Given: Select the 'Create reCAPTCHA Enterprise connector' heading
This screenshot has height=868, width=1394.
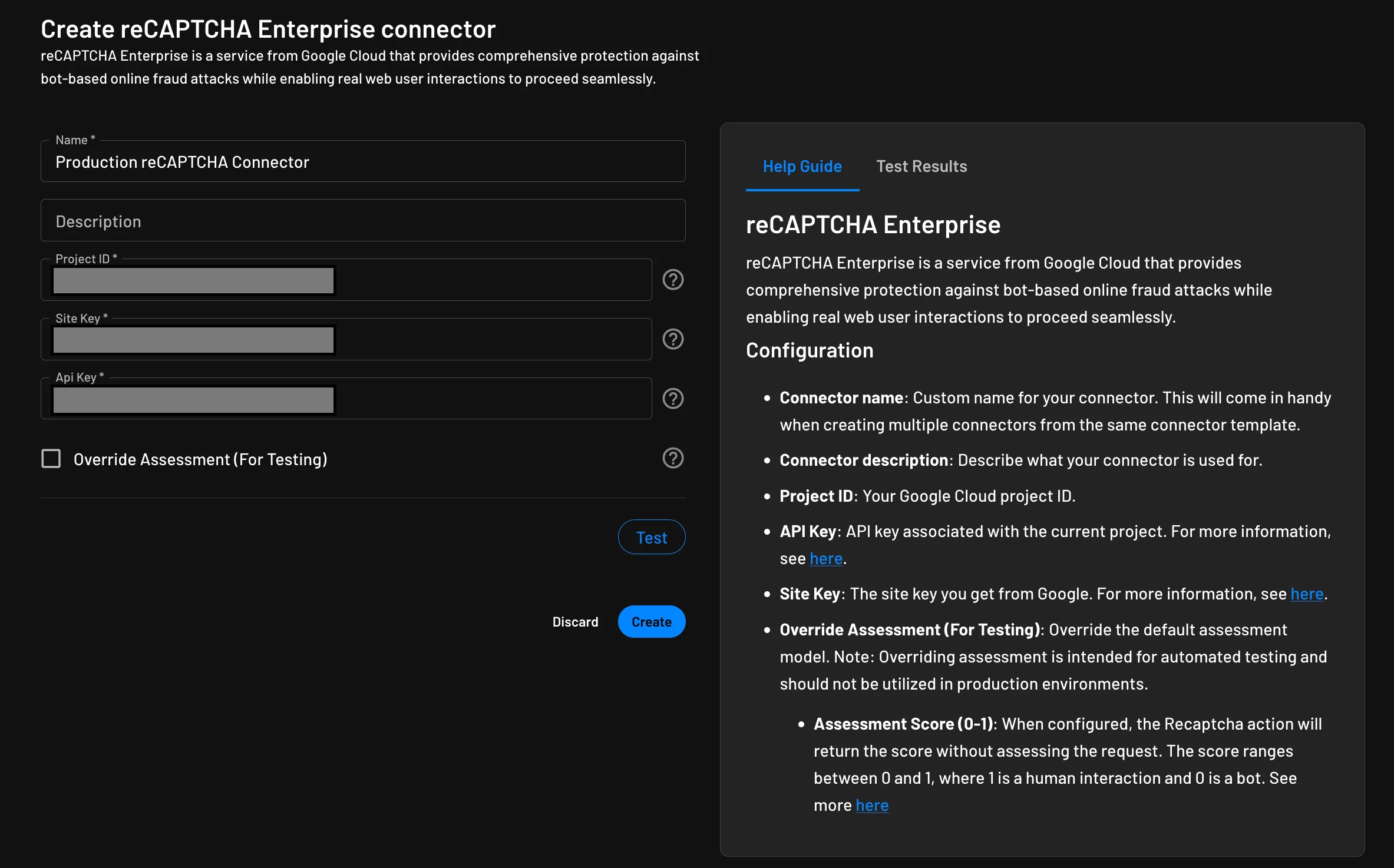Looking at the screenshot, I should click(x=268, y=29).
